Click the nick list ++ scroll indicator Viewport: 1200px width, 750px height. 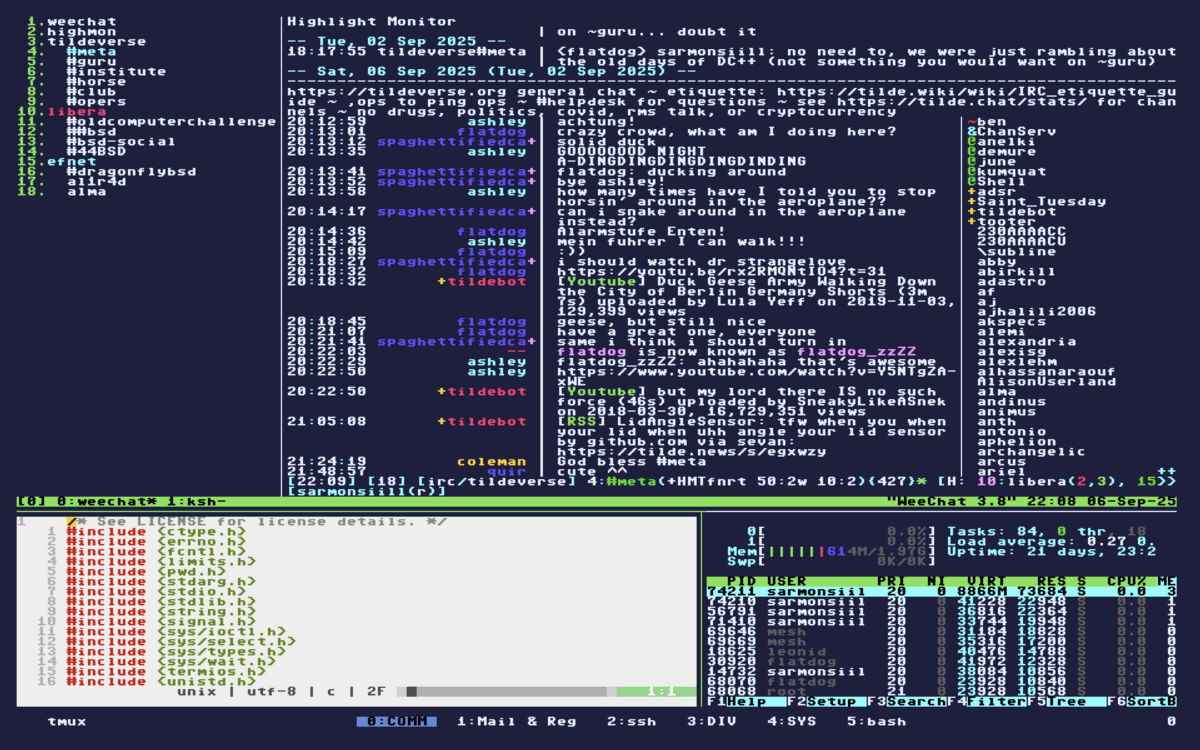click(1166, 471)
